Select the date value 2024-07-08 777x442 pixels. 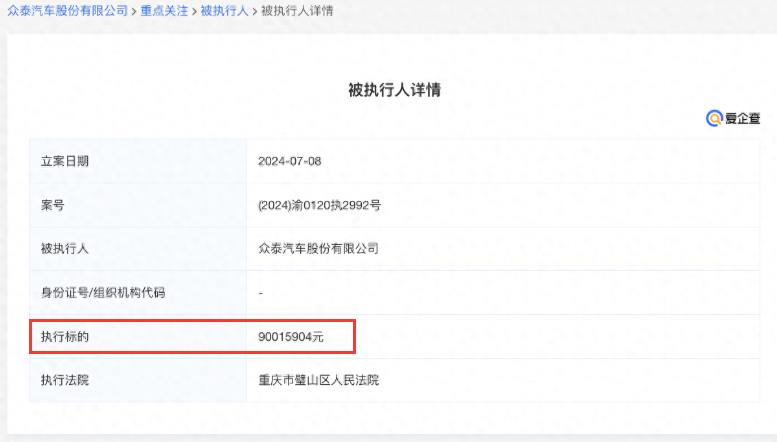tap(289, 161)
